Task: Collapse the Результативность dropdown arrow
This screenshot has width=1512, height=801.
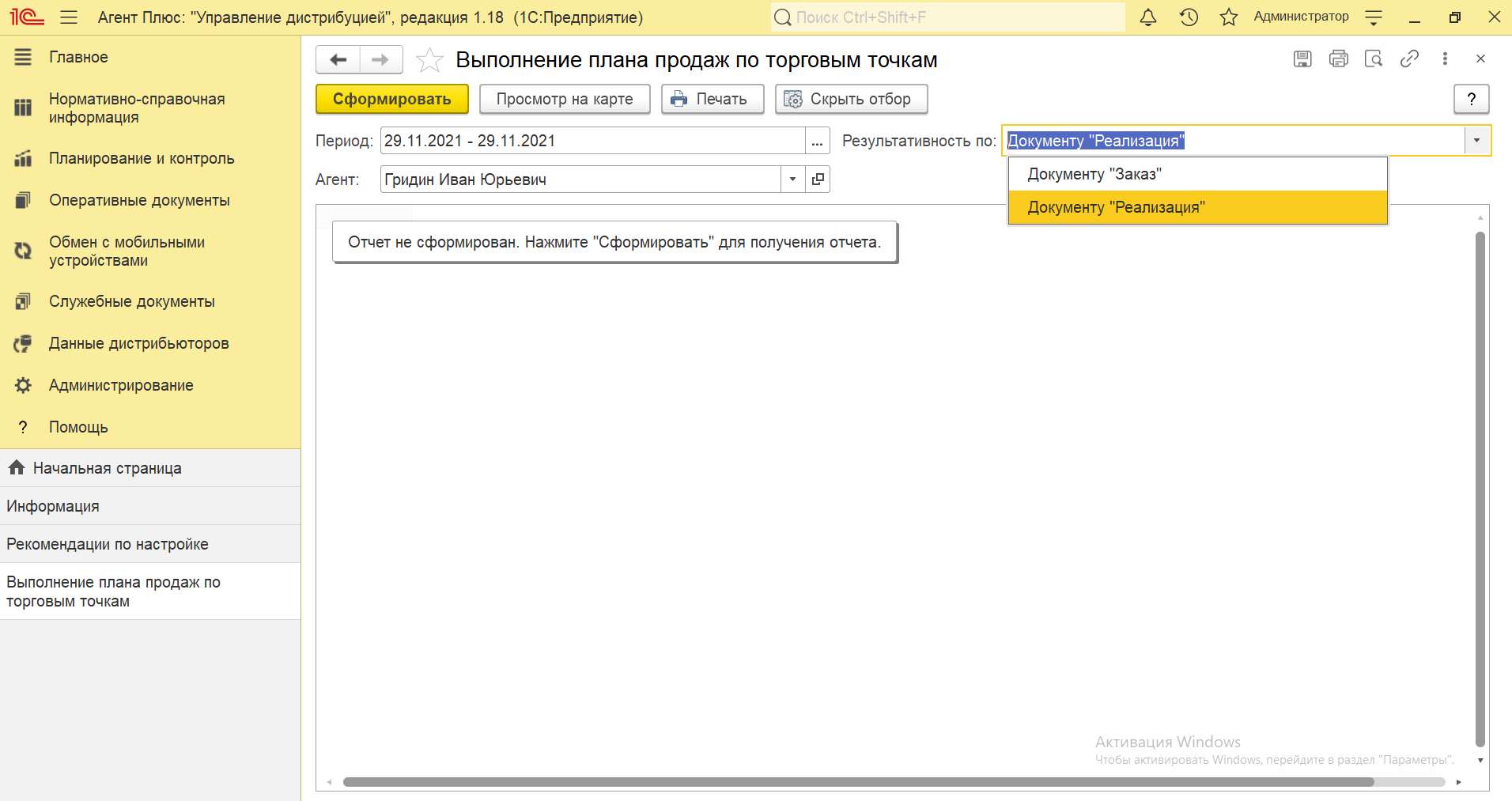Action: pos(1476,141)
